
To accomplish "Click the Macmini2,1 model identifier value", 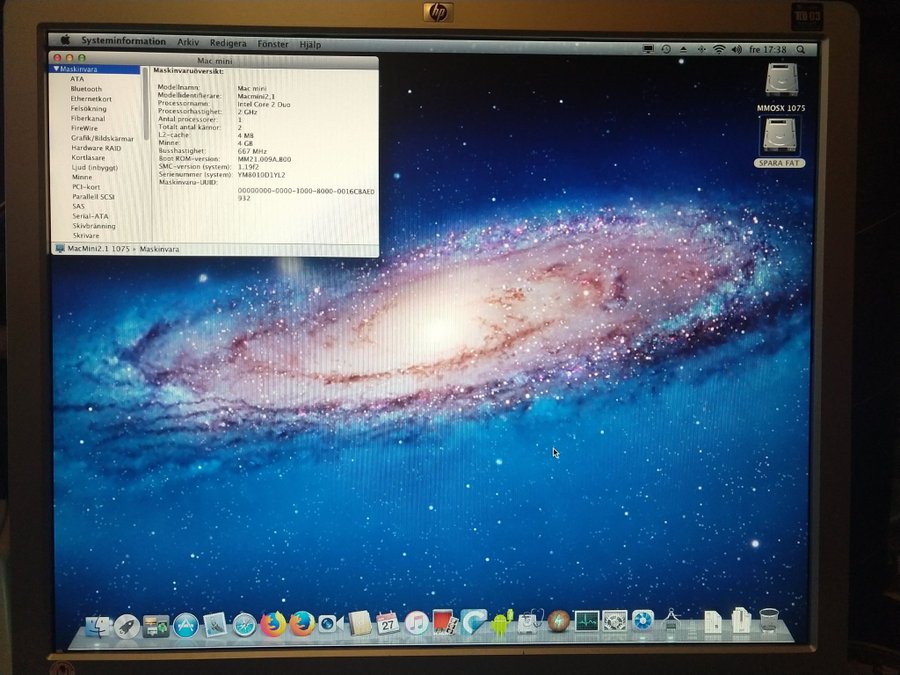I will click(x=256, y=96).
